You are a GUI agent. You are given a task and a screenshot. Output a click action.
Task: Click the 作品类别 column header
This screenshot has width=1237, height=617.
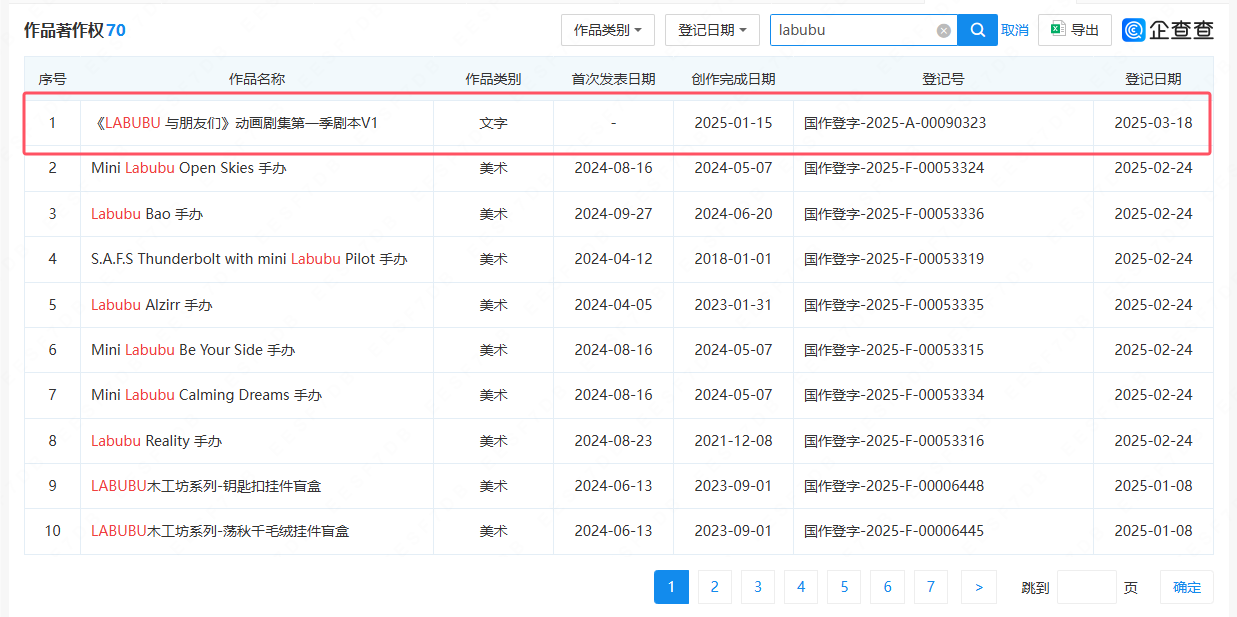pyautogui.click(x=493, y=79)
